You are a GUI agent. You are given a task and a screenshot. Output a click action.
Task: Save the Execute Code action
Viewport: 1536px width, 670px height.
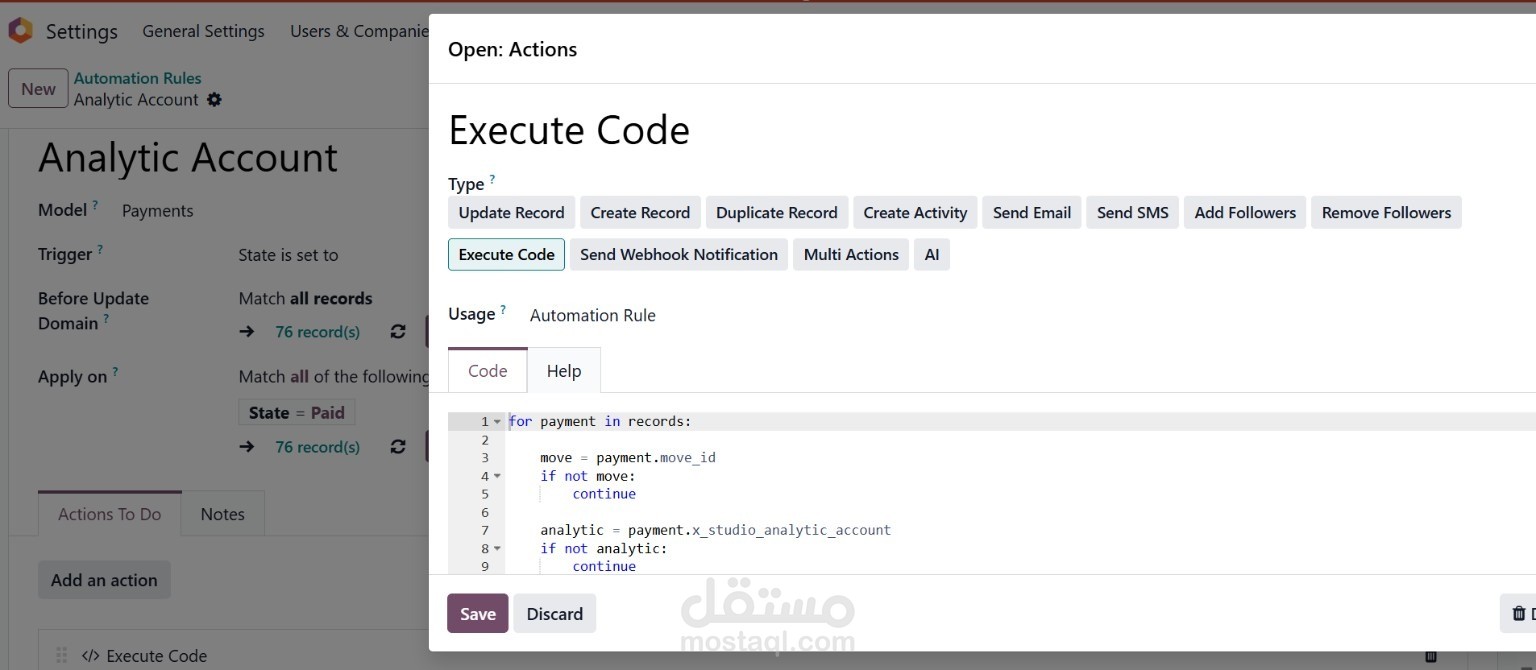tap(478, 613)
